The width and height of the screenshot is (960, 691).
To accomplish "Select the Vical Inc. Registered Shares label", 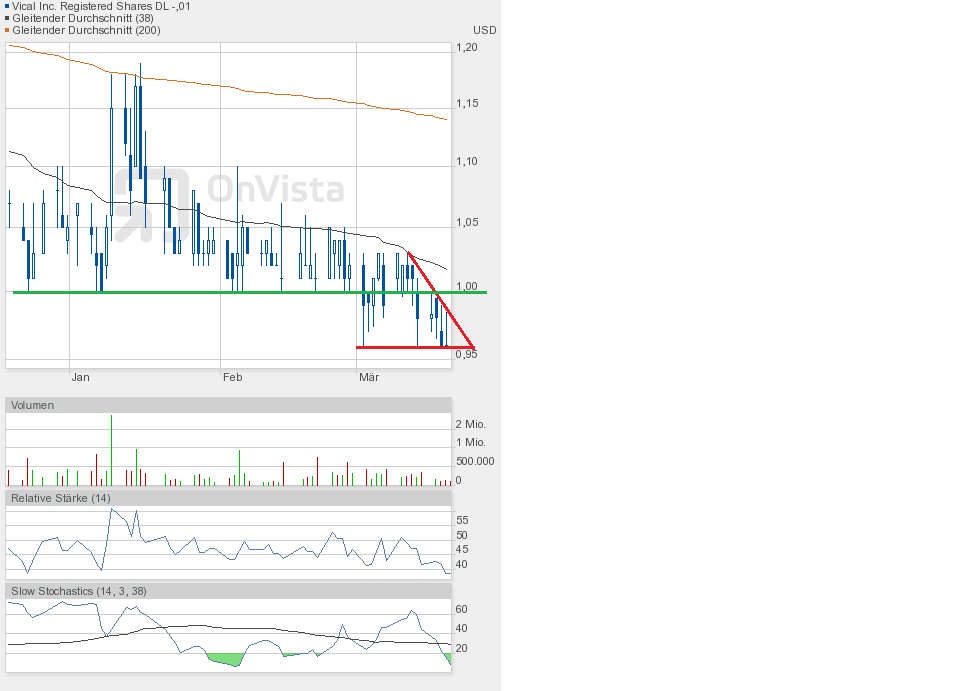I will click(101, 6).
